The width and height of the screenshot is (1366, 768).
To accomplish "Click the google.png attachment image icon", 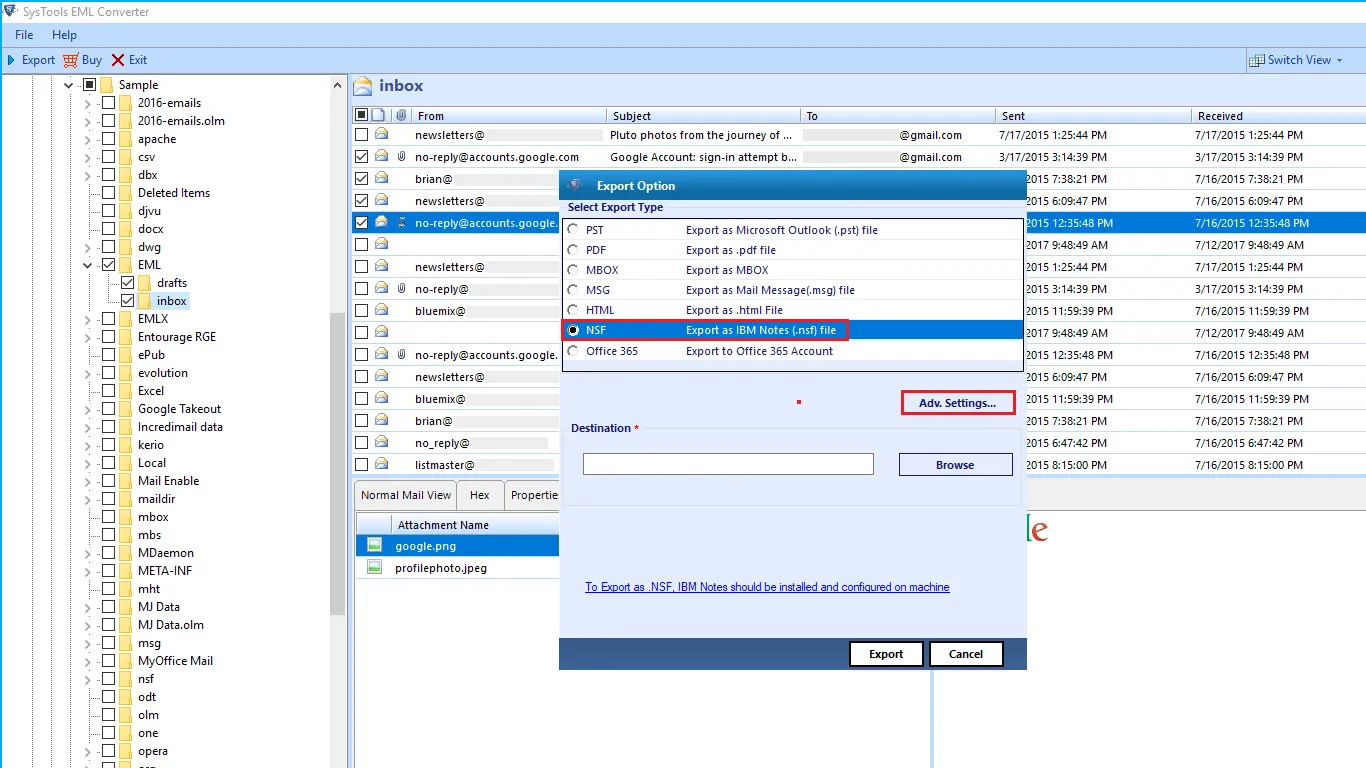I will [x=375, y=546].
